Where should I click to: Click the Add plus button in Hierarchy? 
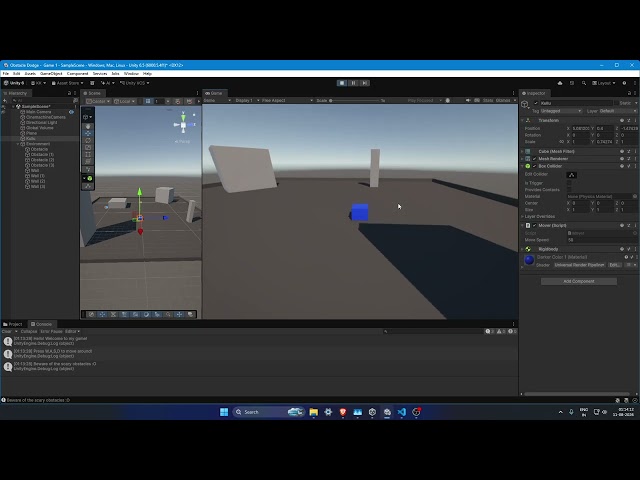(x=6, y=100)
